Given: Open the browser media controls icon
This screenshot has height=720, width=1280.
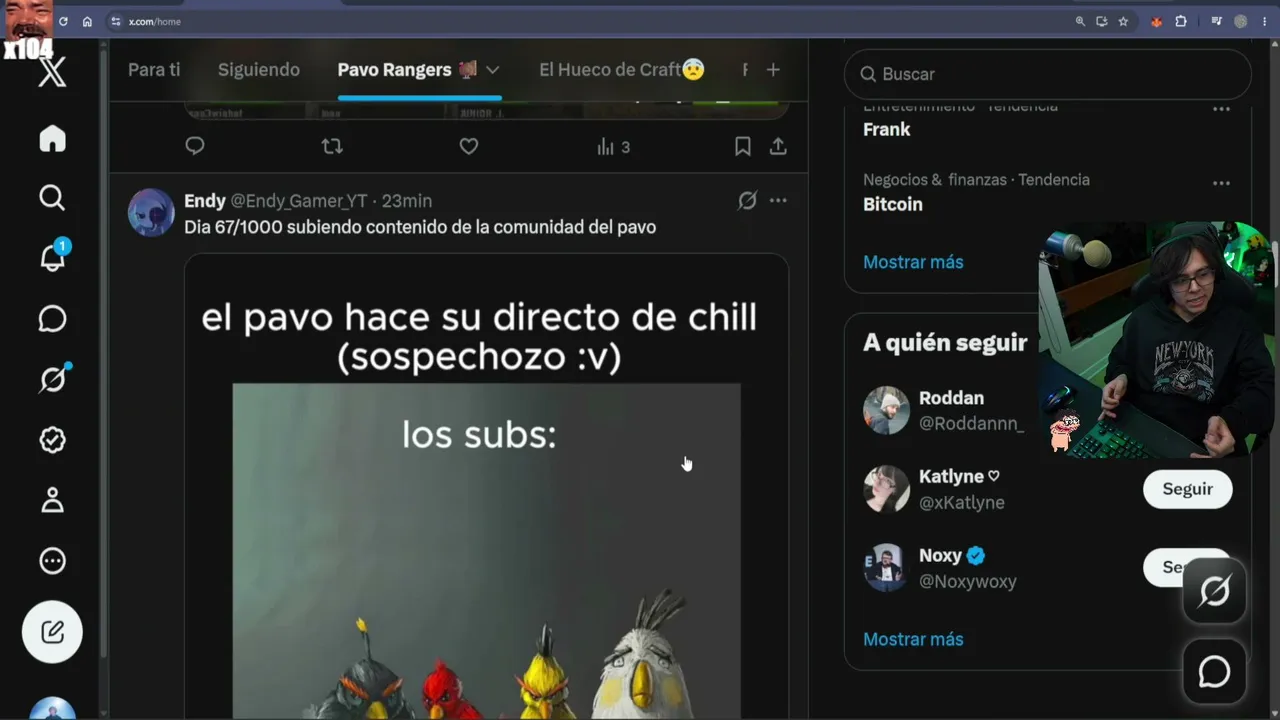Looking at the screenshot, I should point(1216,21).
